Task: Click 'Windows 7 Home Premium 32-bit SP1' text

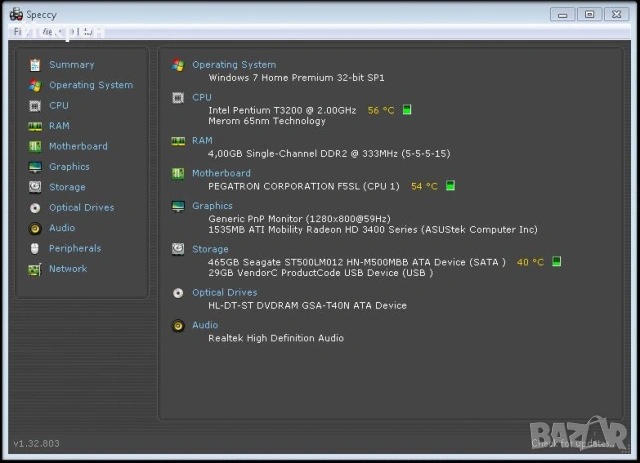Action: (x=297, y=78)
